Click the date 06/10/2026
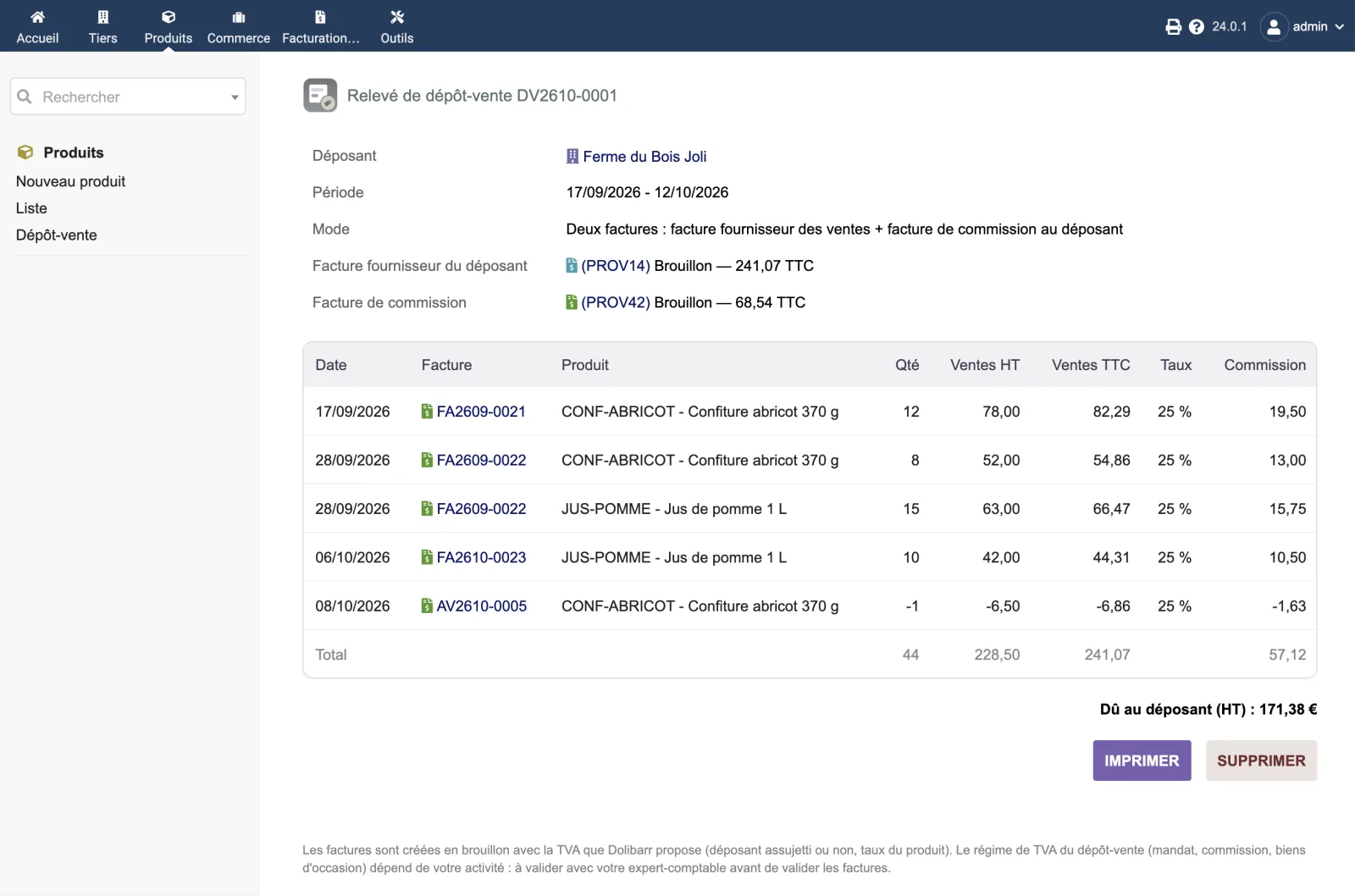Screen dimensions: 1355x896 [x=352, y=557]
